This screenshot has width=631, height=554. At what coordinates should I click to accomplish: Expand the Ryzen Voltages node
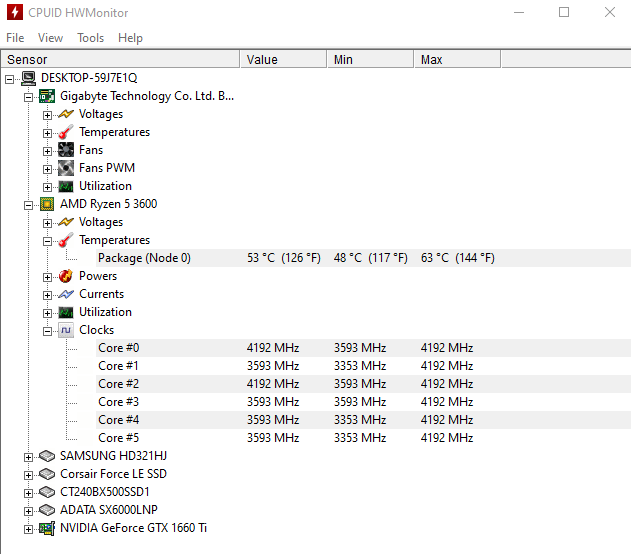point(47,223)
